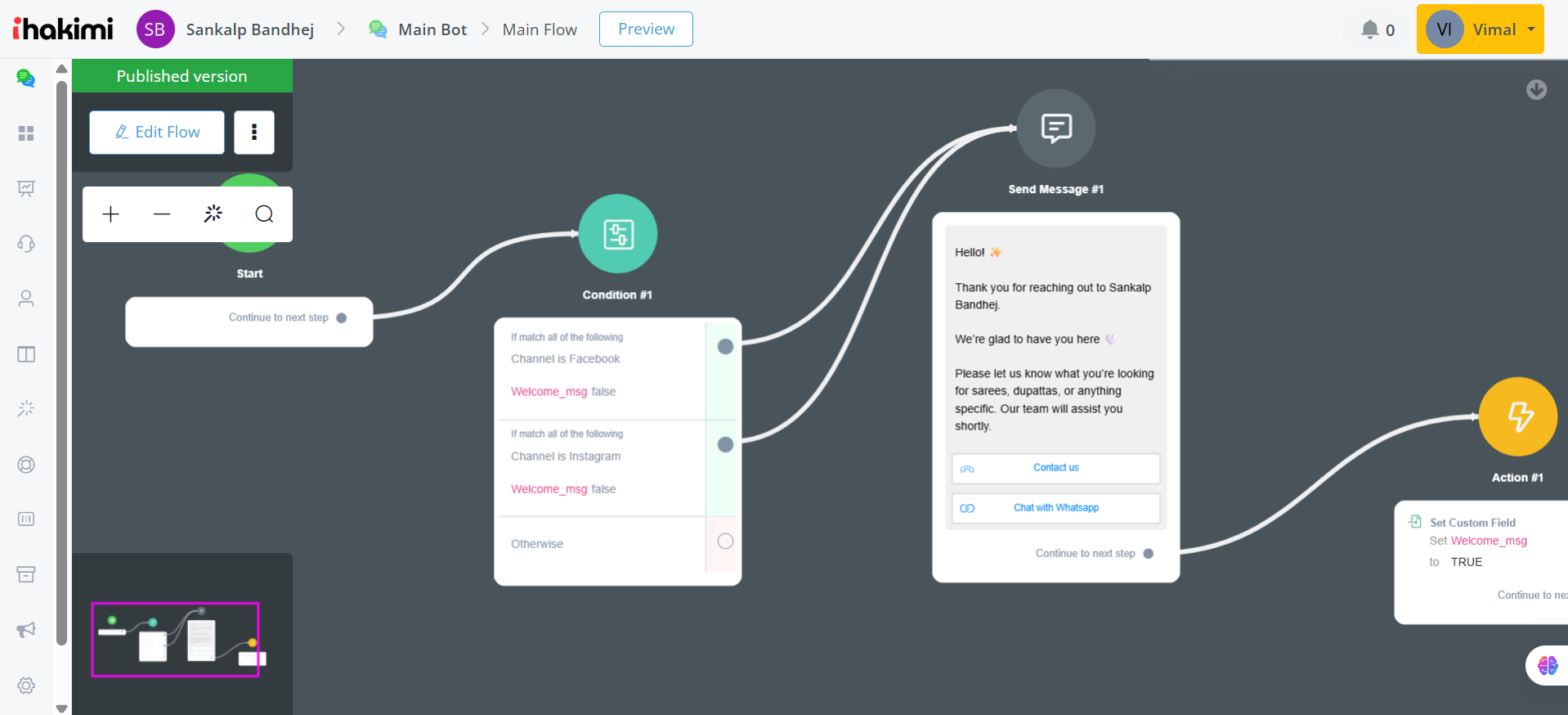Open the form fields sidebar icon
Screen dimensions: 1568x715
tap(26, 519)
